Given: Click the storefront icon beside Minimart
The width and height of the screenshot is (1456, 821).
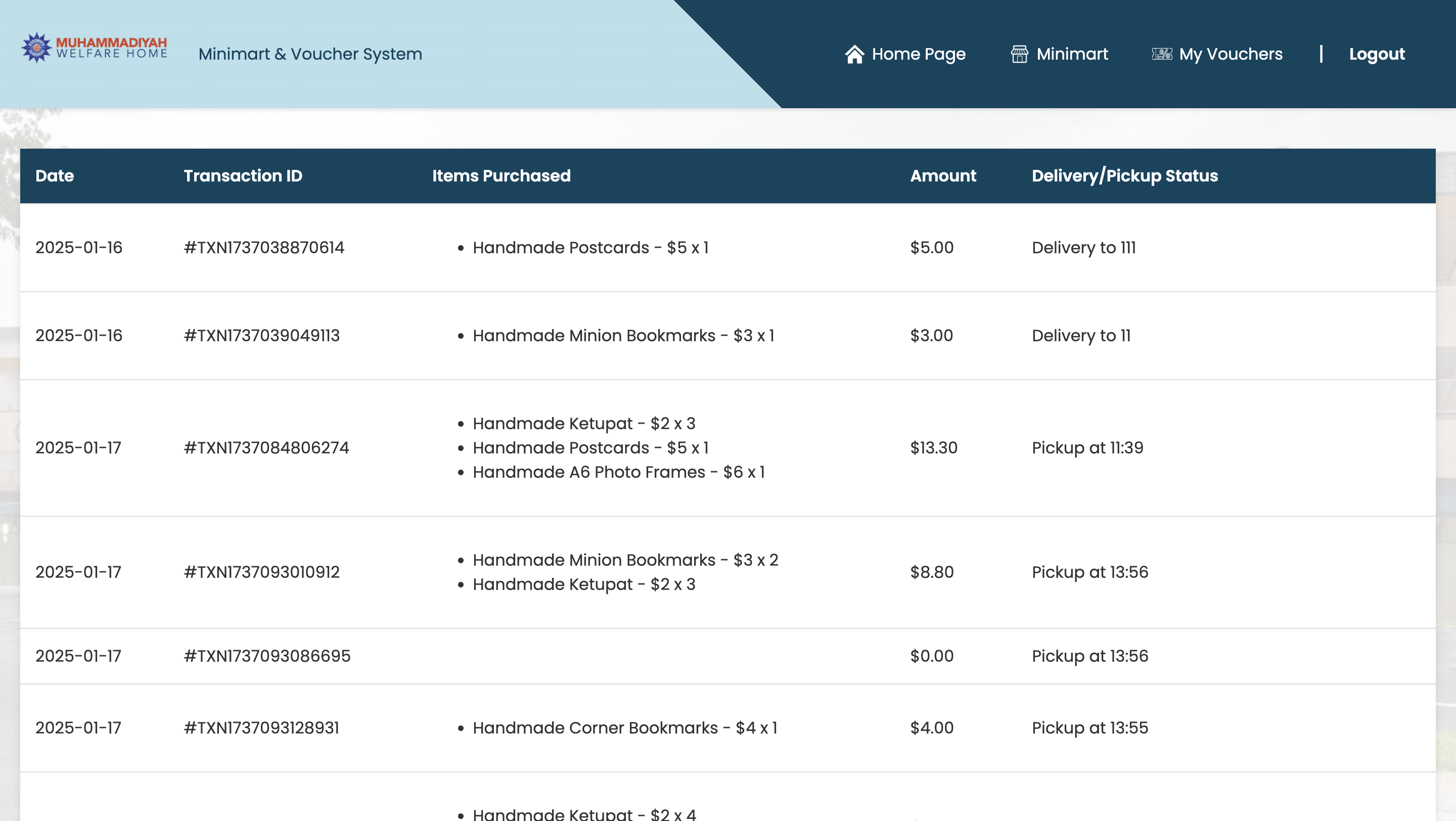Looking at the screenshot, I should [x=1019, y=54].
